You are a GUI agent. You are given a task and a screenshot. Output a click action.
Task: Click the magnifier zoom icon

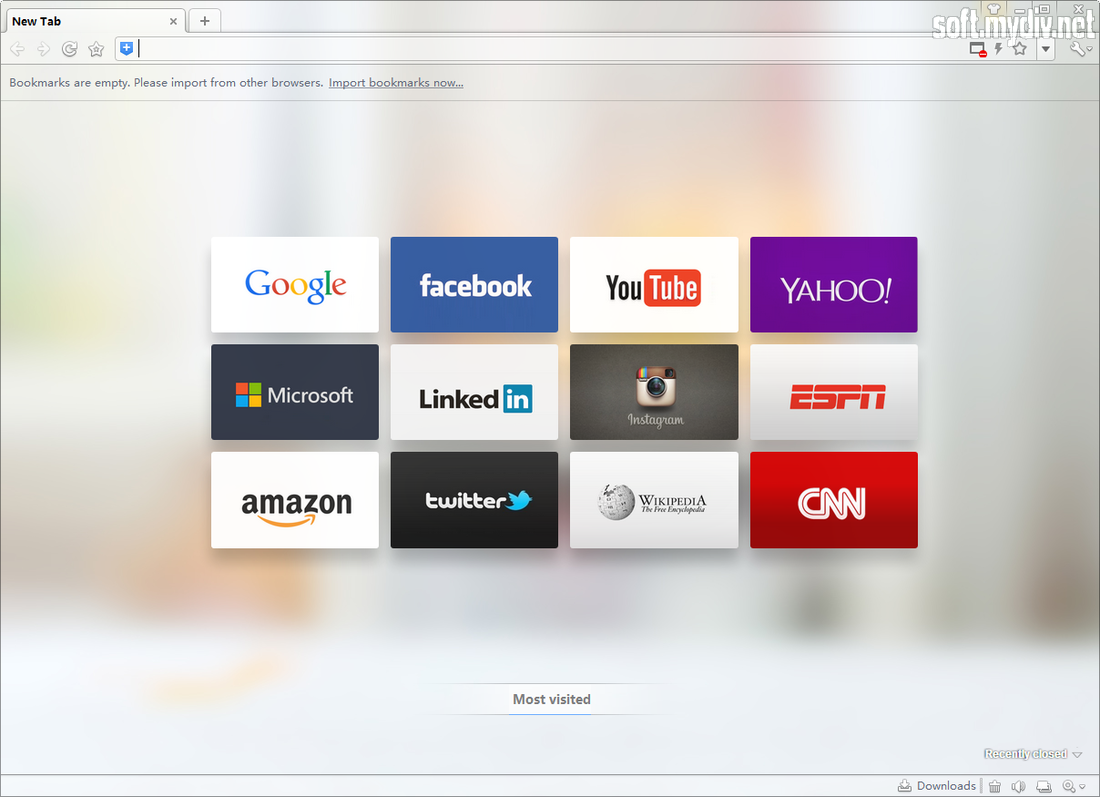click(1068, 786)
